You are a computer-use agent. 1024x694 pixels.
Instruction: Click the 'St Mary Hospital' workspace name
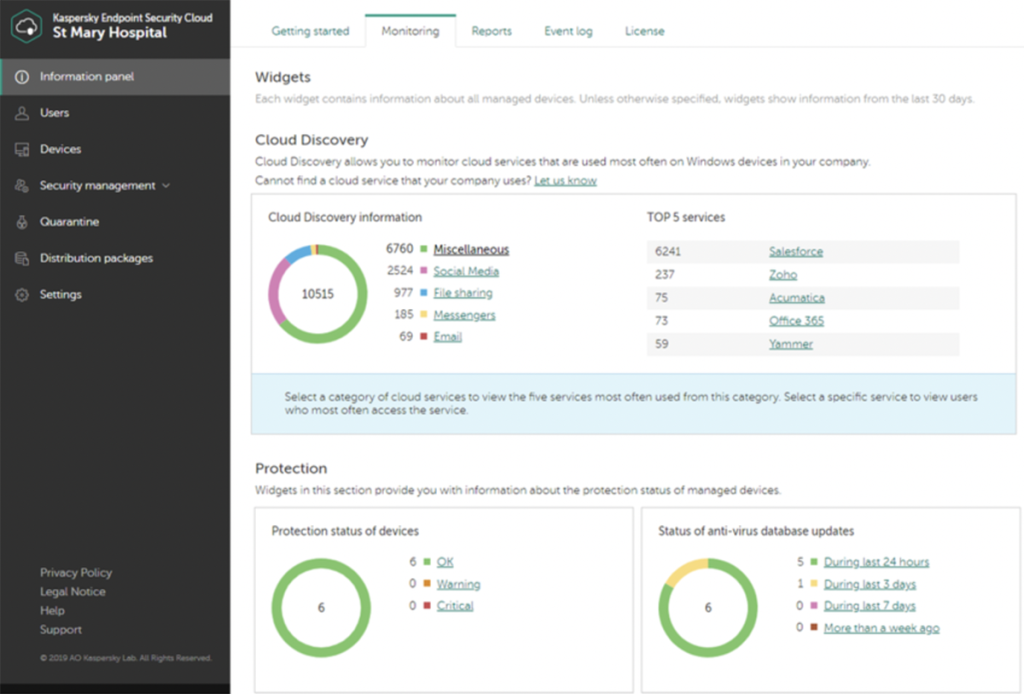(x=110, y=33)
